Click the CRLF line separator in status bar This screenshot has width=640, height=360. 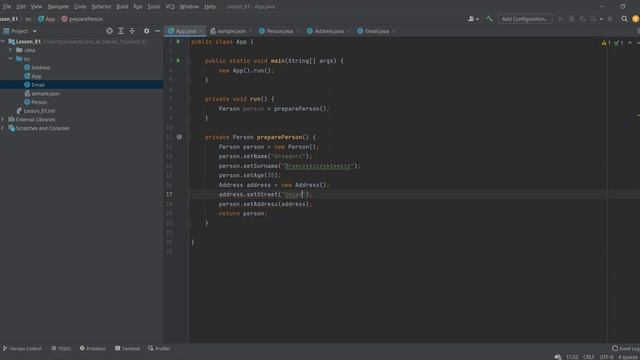click(589, 357)
